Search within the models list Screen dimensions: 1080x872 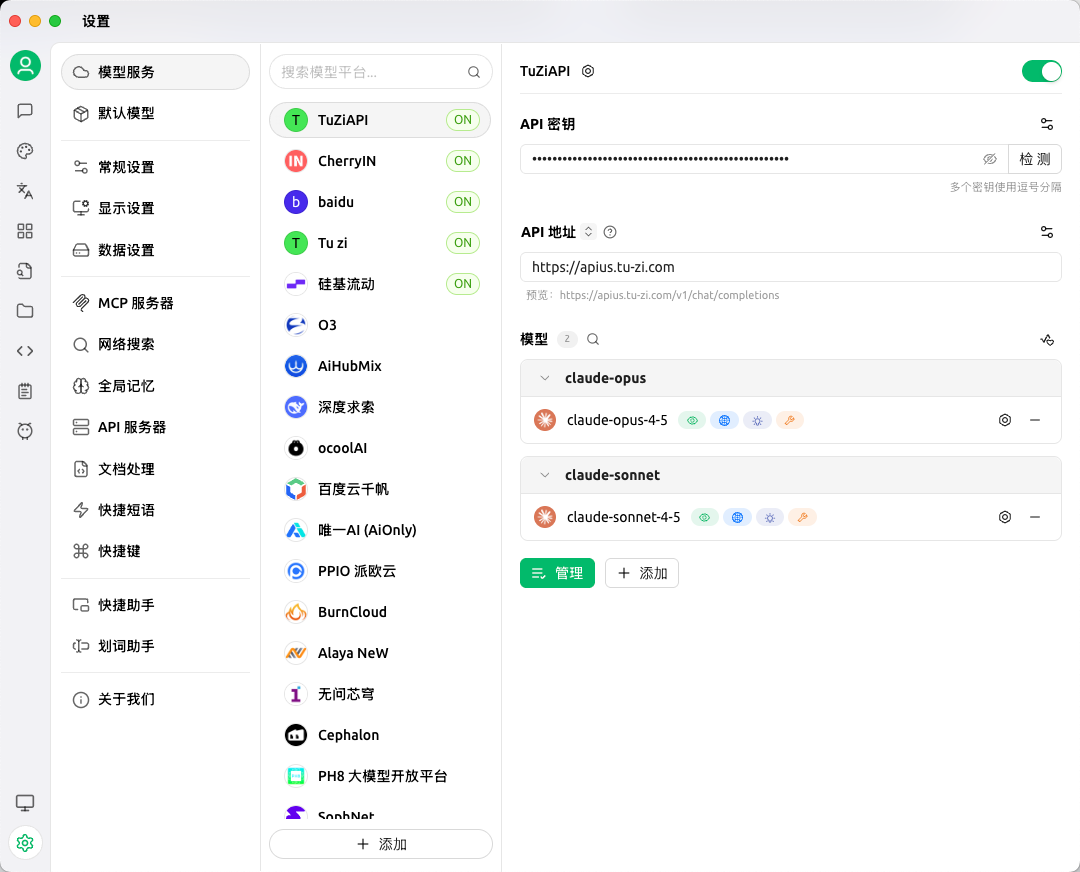click(x=593, y=339)
